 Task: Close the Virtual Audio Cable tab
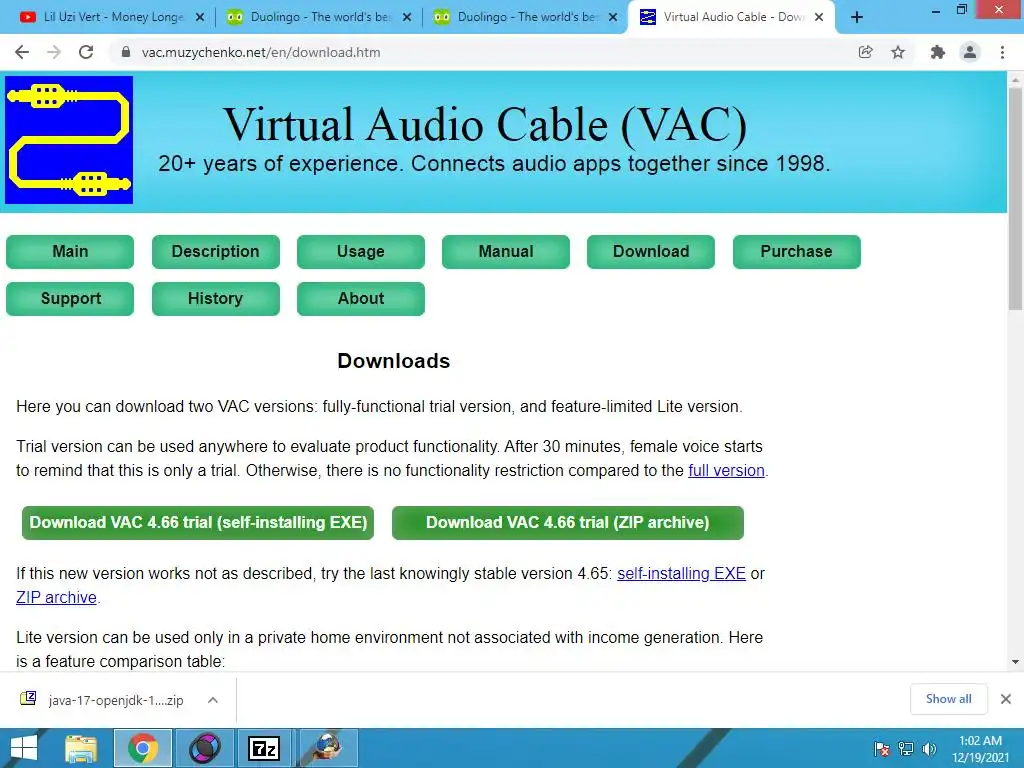819,18
